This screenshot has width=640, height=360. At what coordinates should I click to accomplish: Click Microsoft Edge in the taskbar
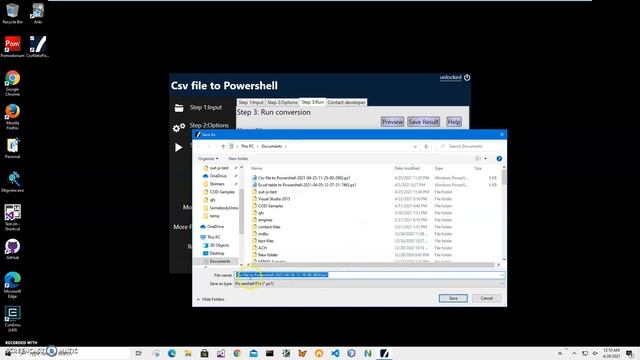[172, 353]
